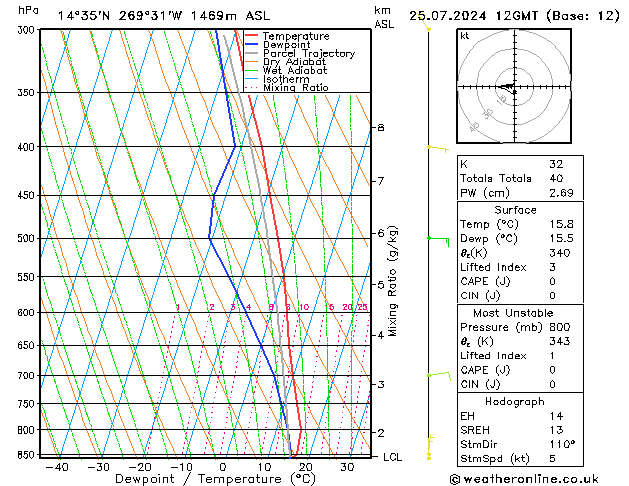This screenshot has width=629, height=486.
Task: Select the Temperature legend entry
Action: tap(294, 36)
